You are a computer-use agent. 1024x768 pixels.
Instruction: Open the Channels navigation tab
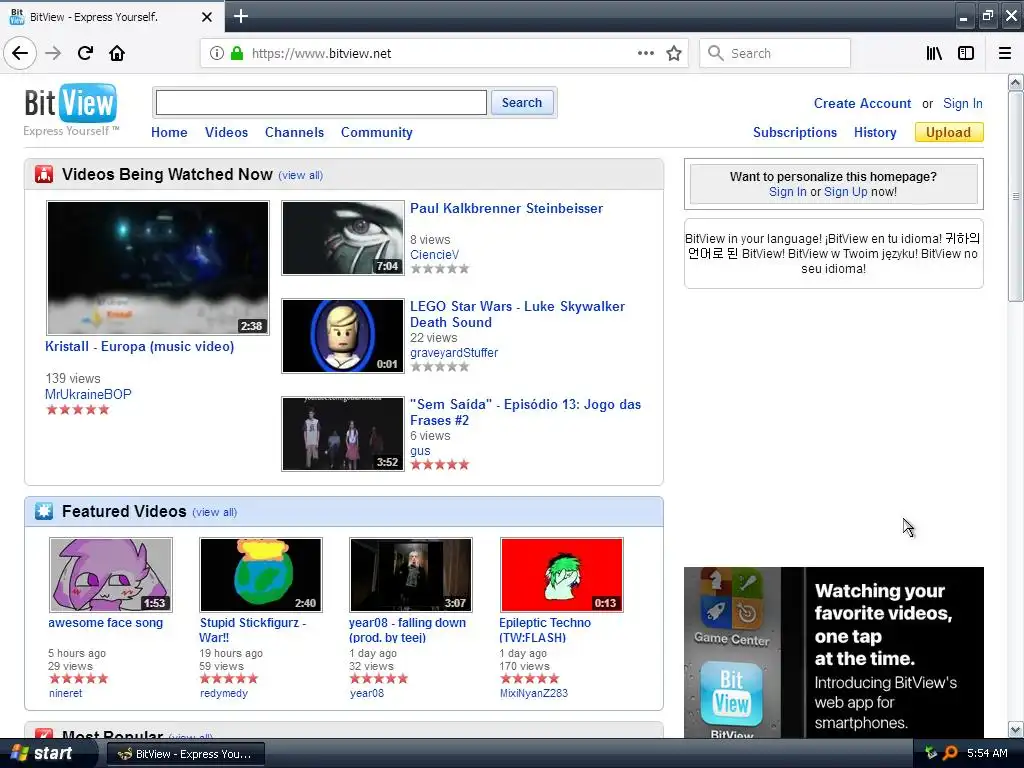click(294, 132)
